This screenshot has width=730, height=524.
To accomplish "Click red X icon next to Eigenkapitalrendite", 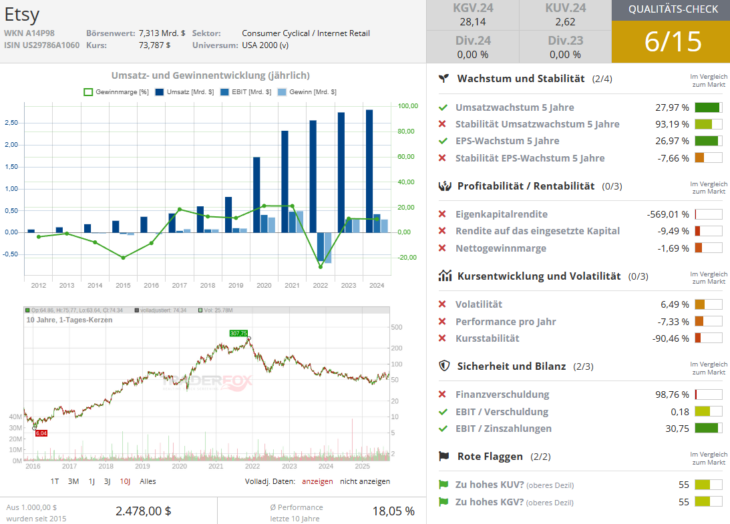I will tap(443, 214).
